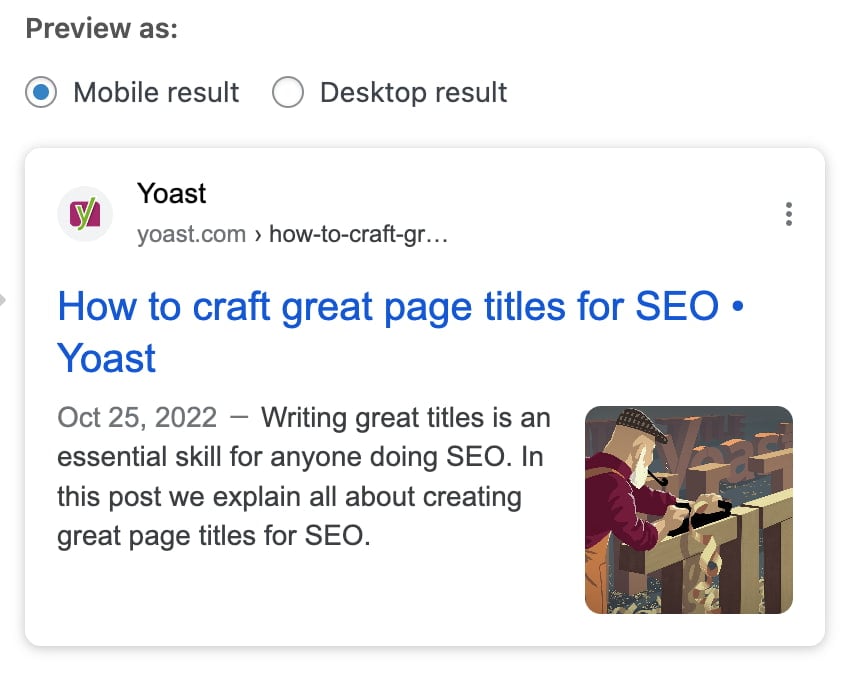Click the "Mobile result" text label
860x676 pixels.
[x=156, y=93]
